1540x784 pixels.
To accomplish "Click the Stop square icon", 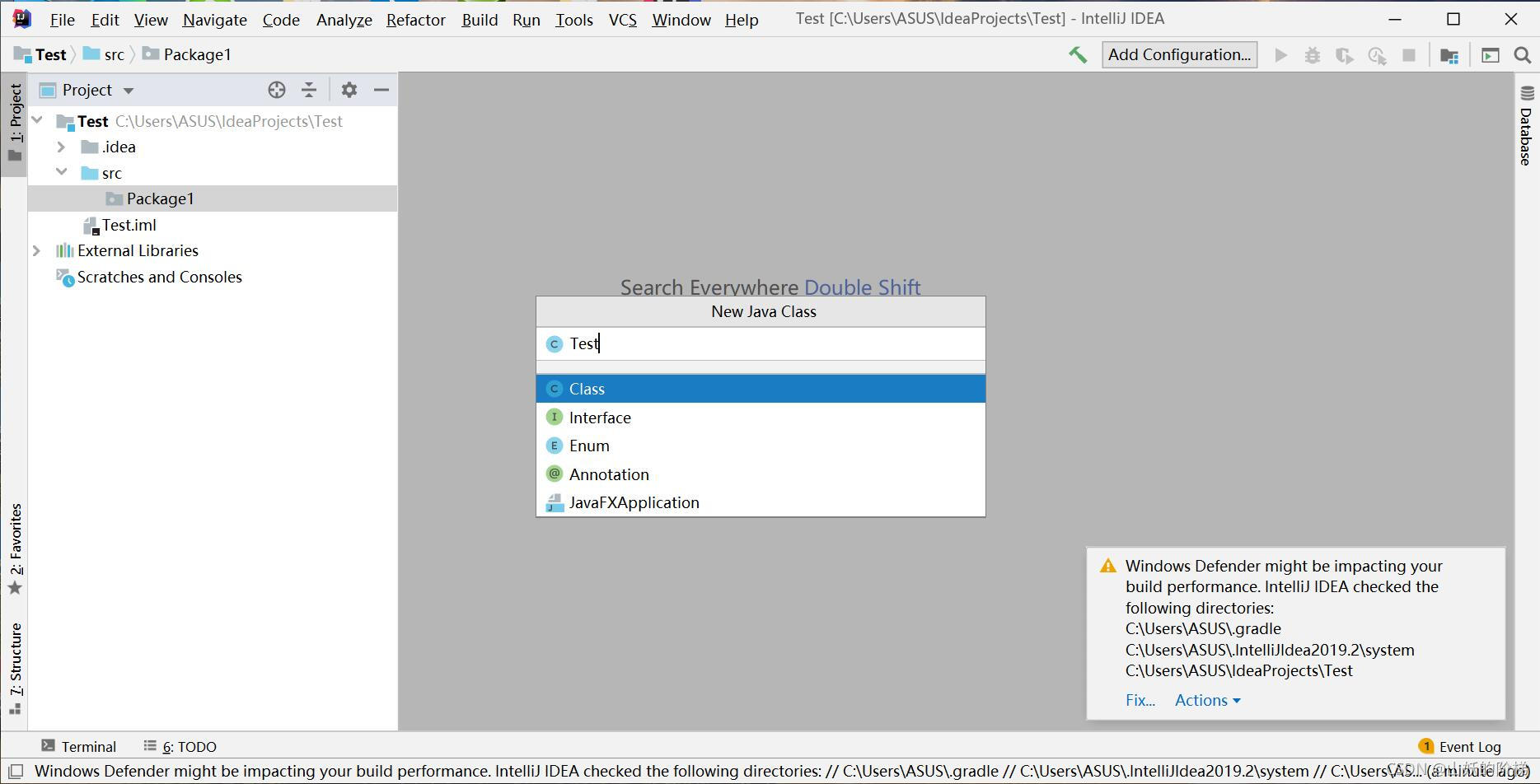I will pos(1409,55).
